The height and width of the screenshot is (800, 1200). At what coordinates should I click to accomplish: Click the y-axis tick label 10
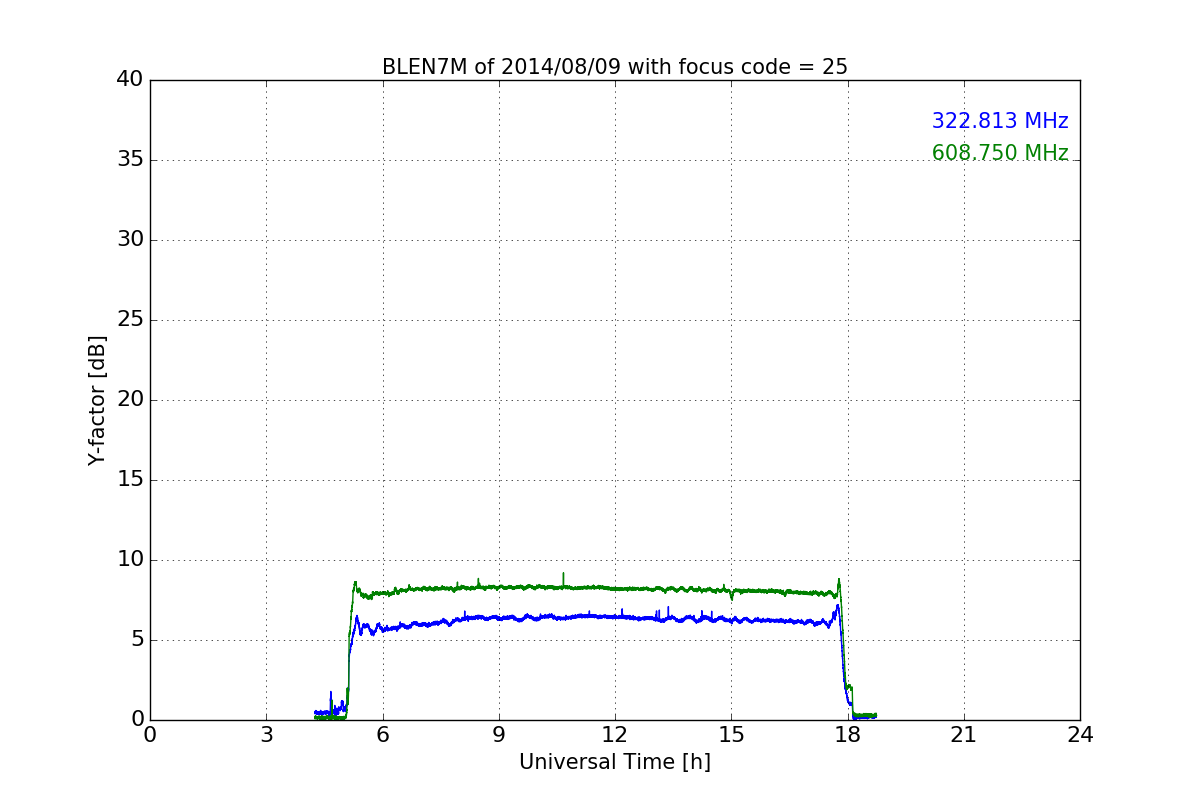[x=130, y=560]
